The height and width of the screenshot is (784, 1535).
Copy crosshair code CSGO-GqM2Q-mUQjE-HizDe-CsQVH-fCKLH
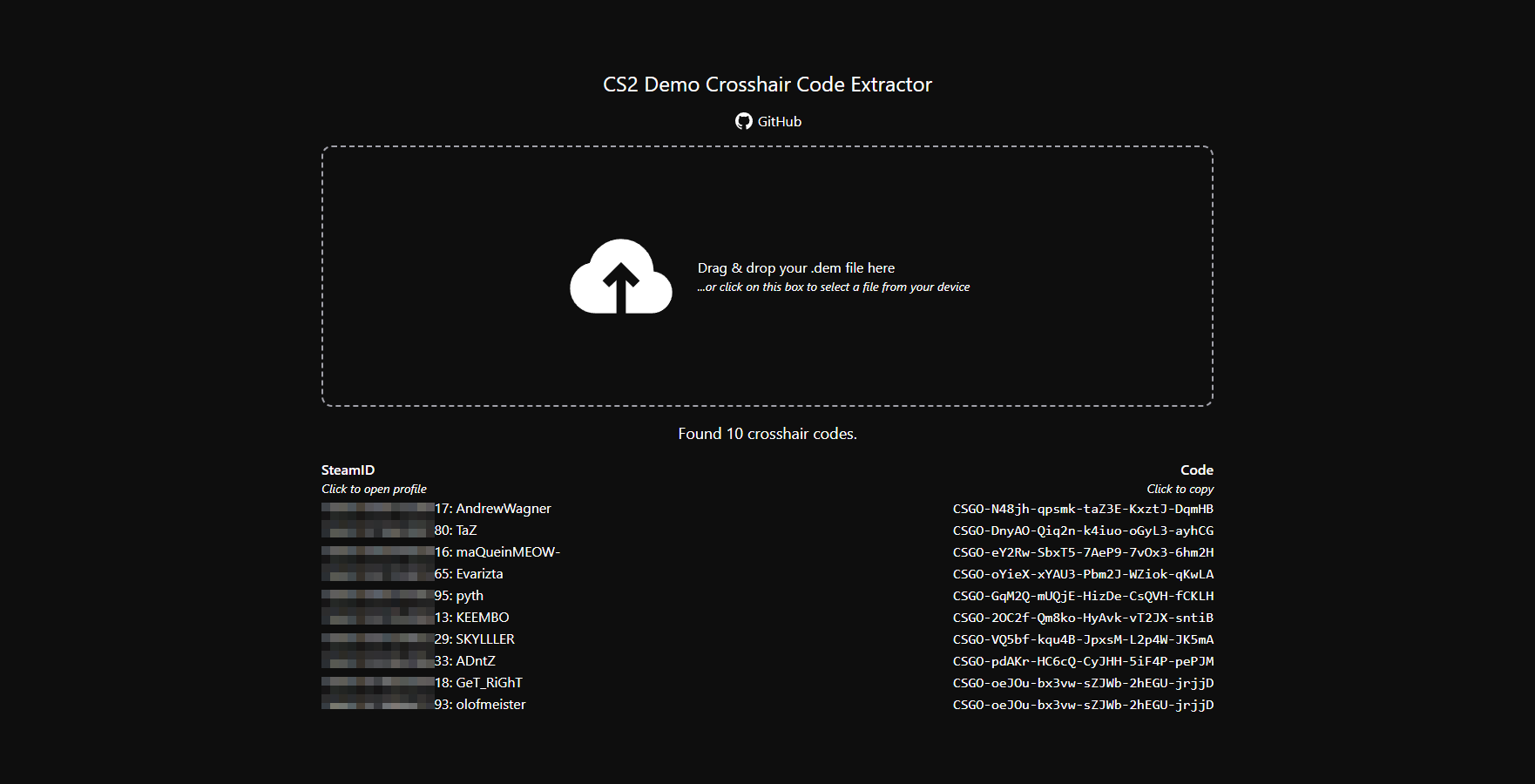click(x=1083, y=596)
